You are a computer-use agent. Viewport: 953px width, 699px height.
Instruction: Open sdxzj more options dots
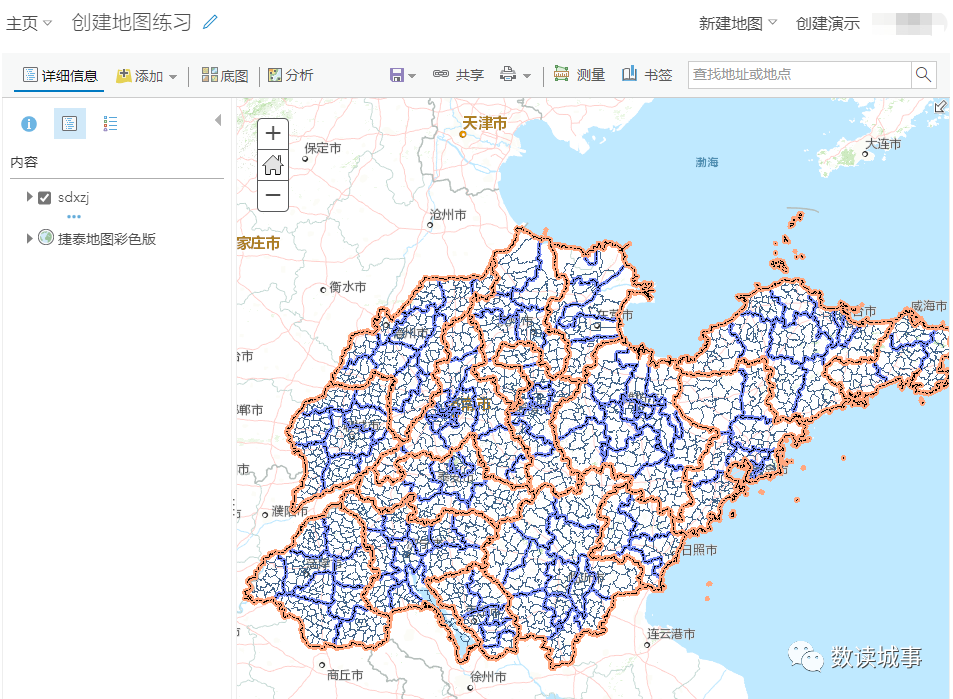point(74,216)
